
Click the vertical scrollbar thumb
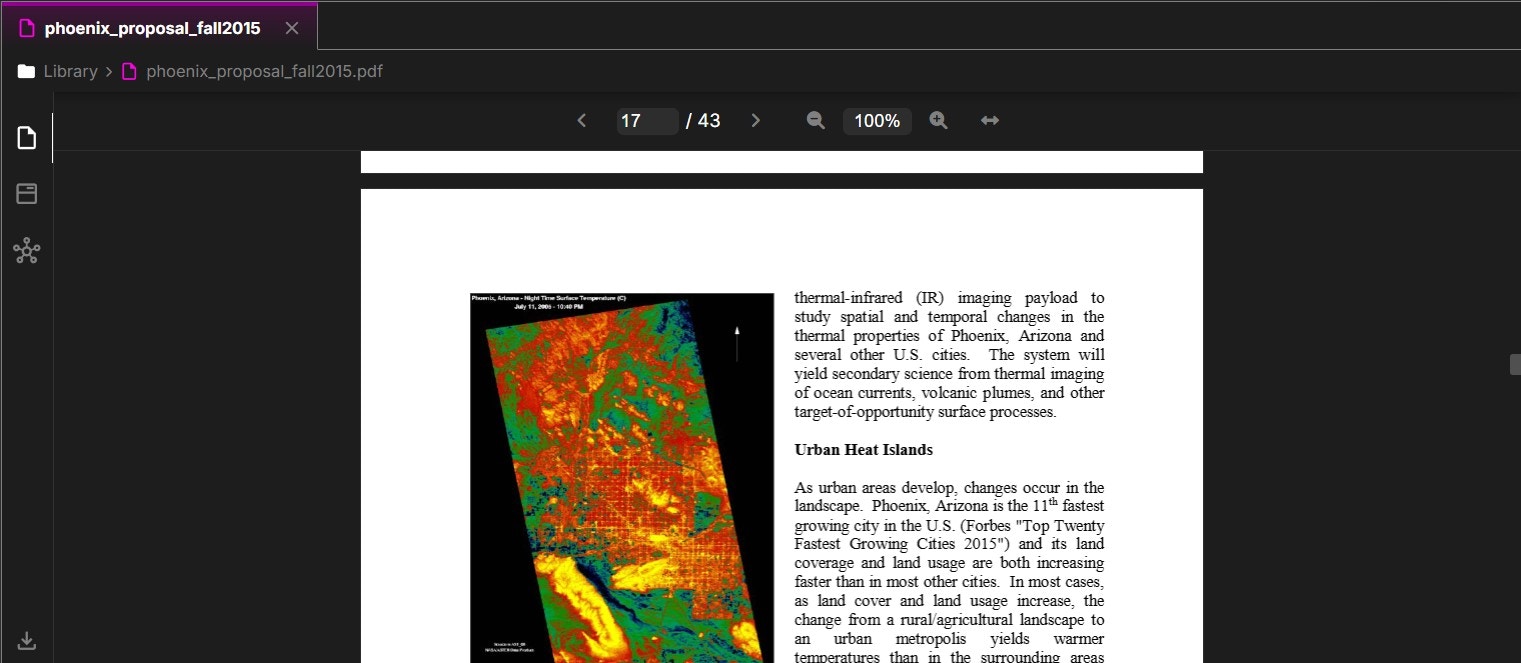click(x=1515, y=365)
